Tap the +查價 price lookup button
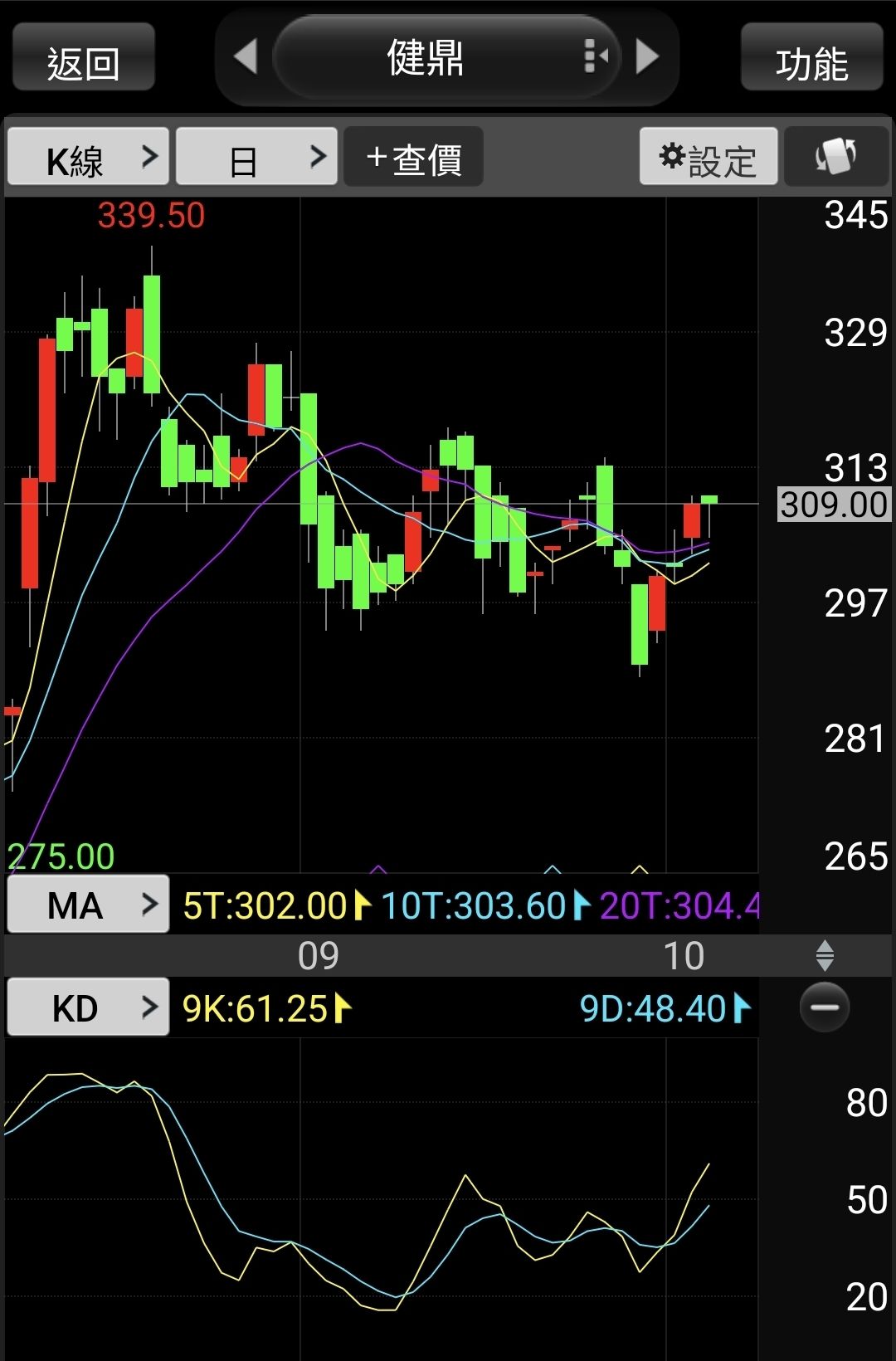This screenshot has height=1361, width=896. point(413,156)
